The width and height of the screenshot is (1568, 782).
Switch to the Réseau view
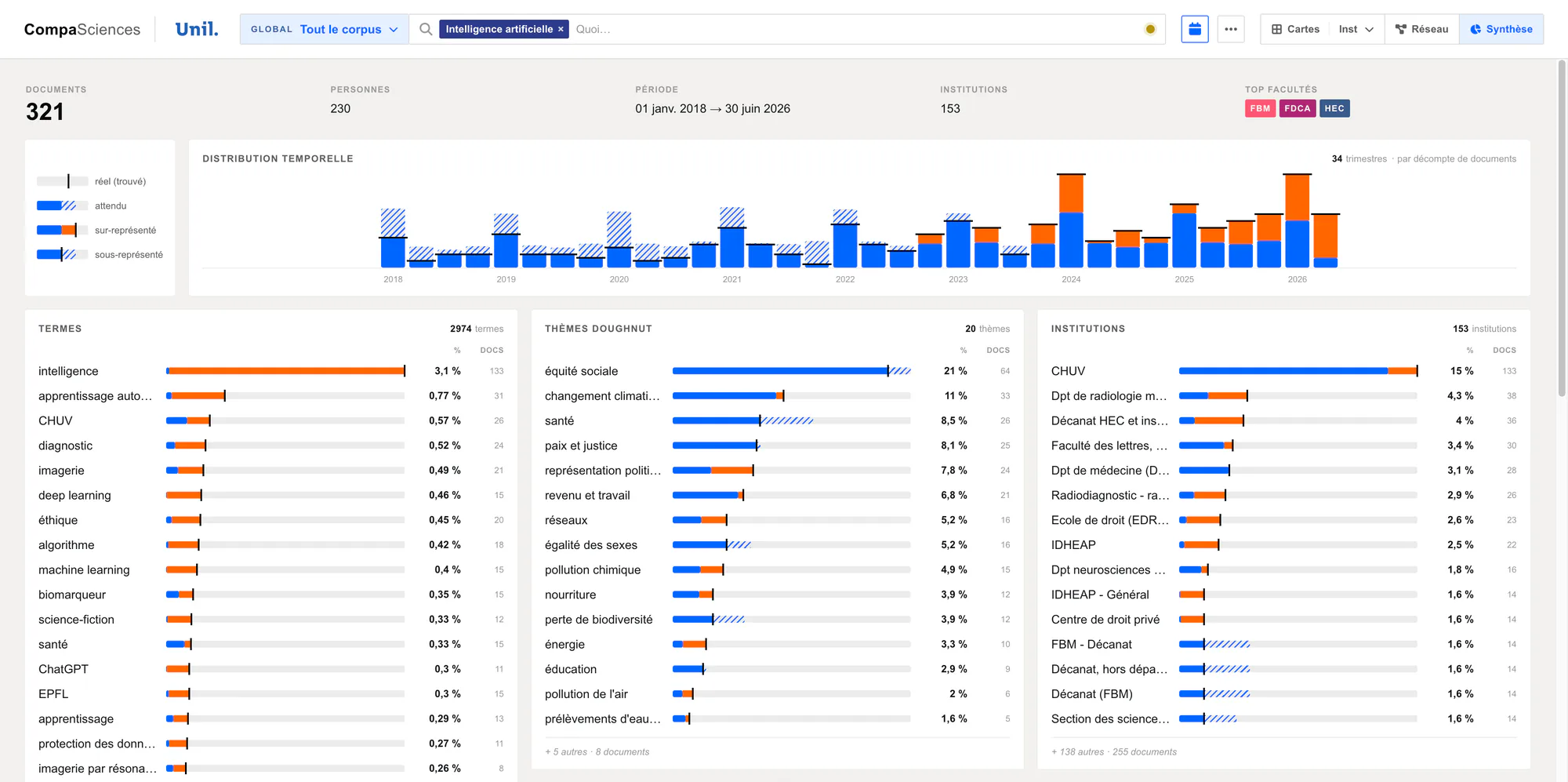[1422, 29]
